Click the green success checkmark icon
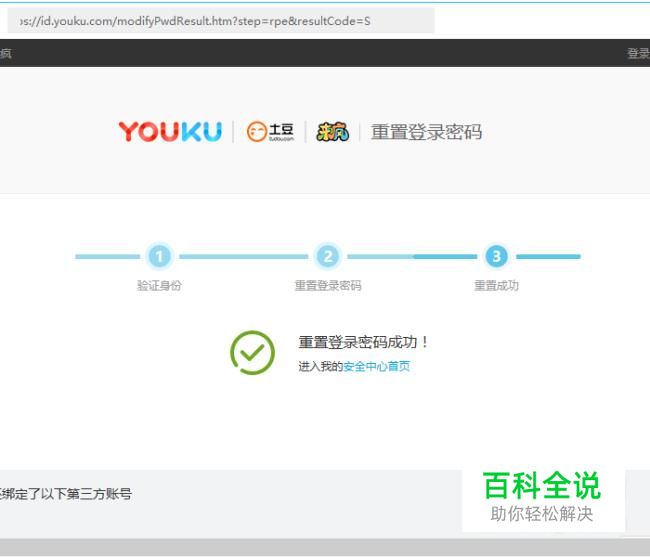Viewport: 650px width, 557px height. coord(252,353)
